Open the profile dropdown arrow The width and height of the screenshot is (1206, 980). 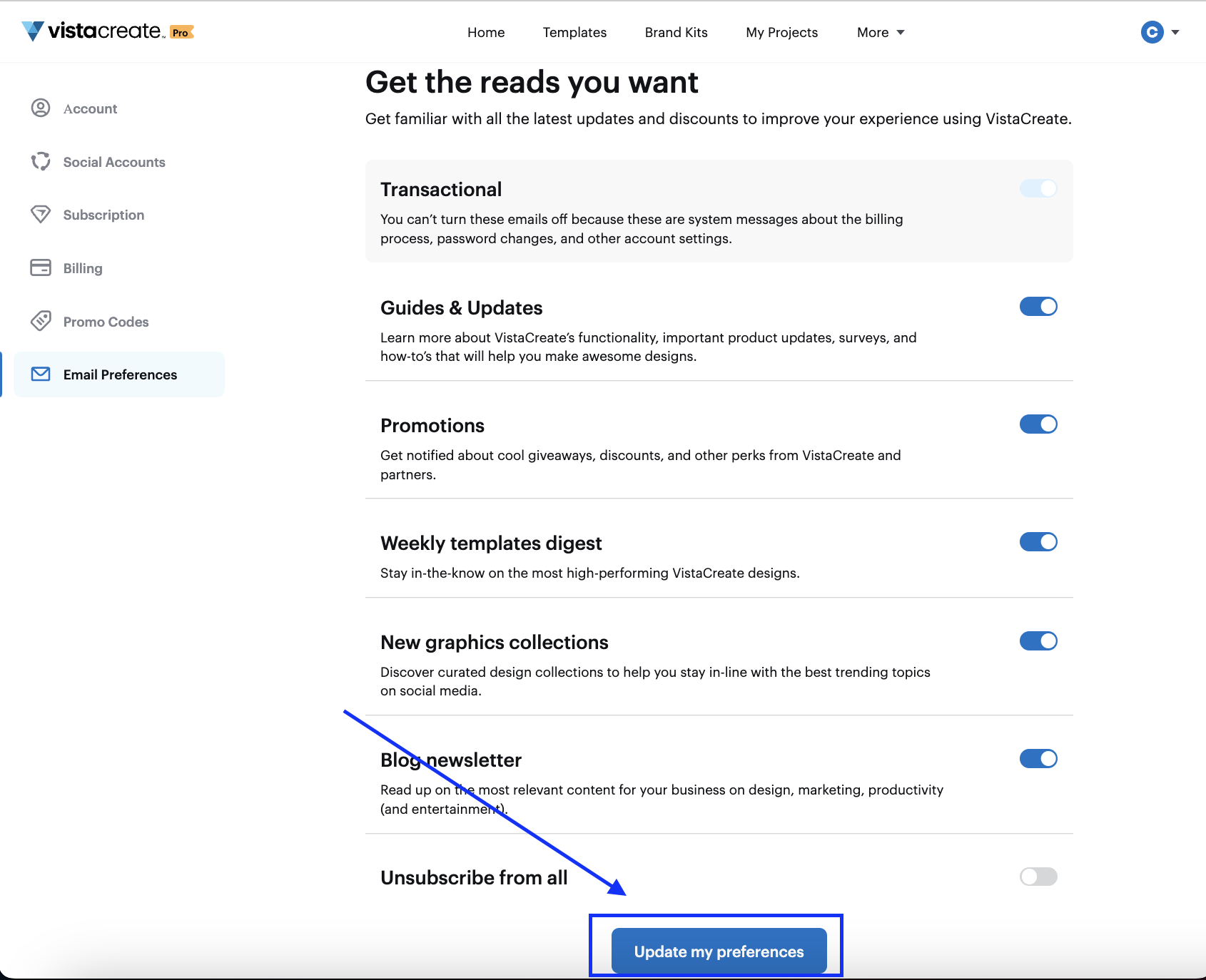1175,32
